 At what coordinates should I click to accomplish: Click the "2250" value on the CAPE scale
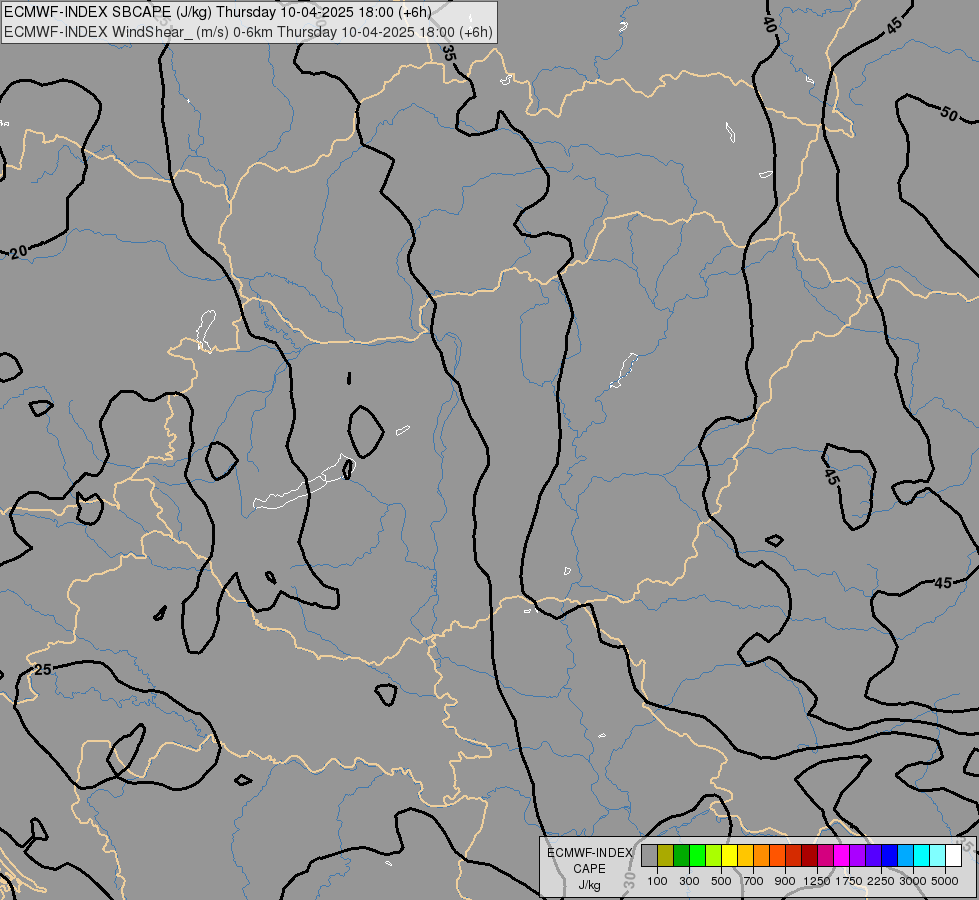pyautogui.click(x=881, y=881)
